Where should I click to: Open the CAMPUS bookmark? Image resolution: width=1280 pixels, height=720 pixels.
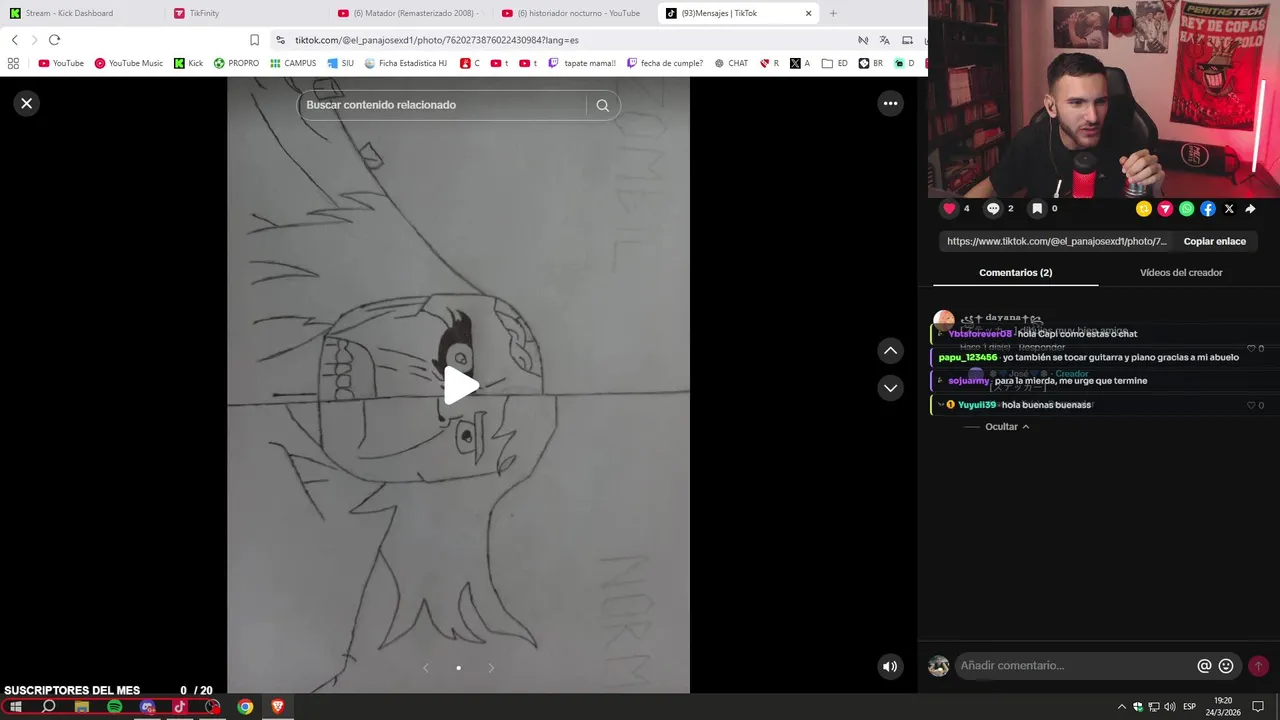pyautogui.click(x=293, y=63)
